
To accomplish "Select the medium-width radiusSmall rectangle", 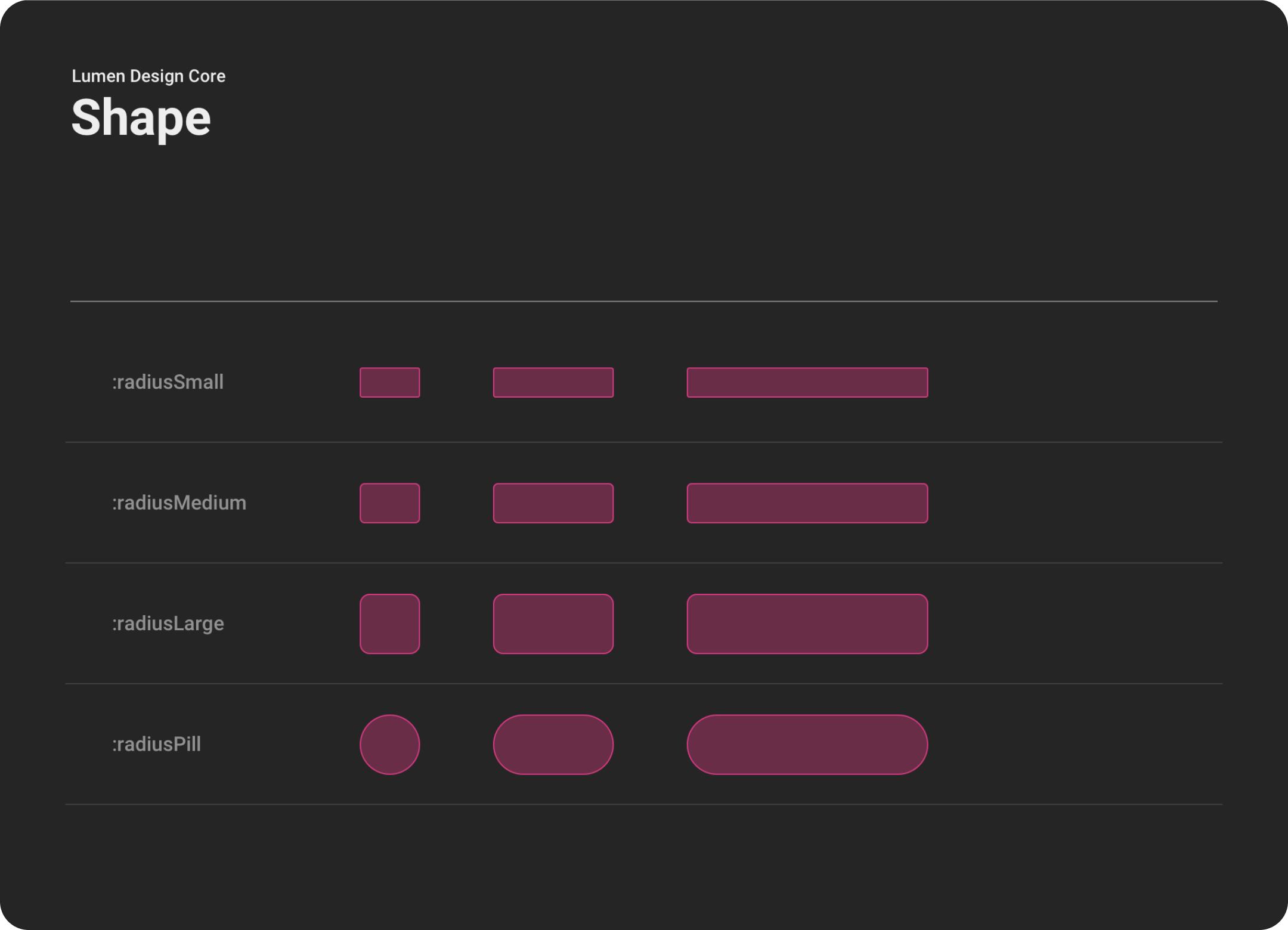I will pyautogui.click(x=553, y=382).
